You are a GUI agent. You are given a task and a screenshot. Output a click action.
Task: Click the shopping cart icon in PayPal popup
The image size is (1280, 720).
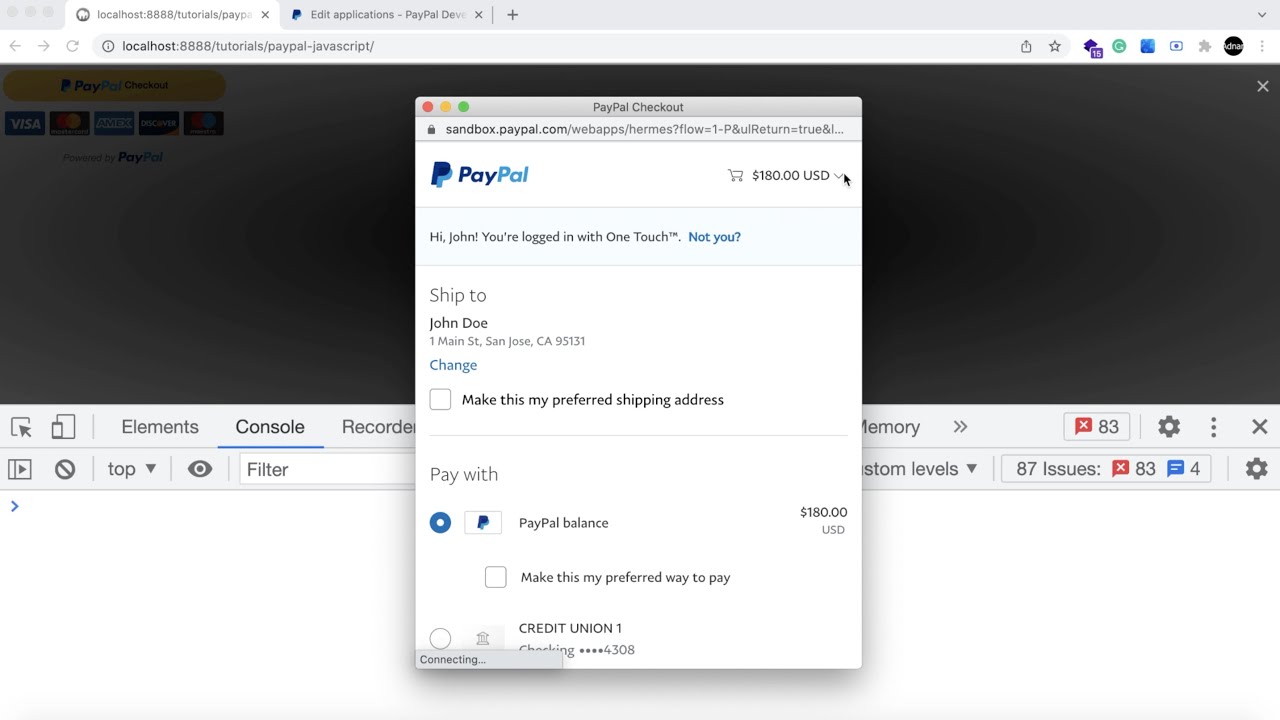735,175
